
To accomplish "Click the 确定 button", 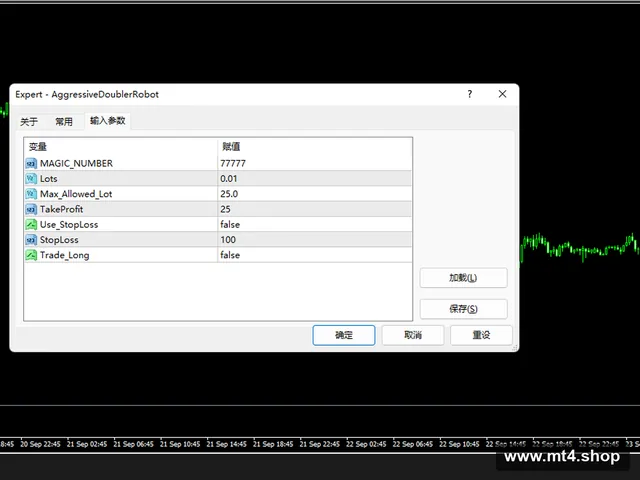I will pos(344,335).
